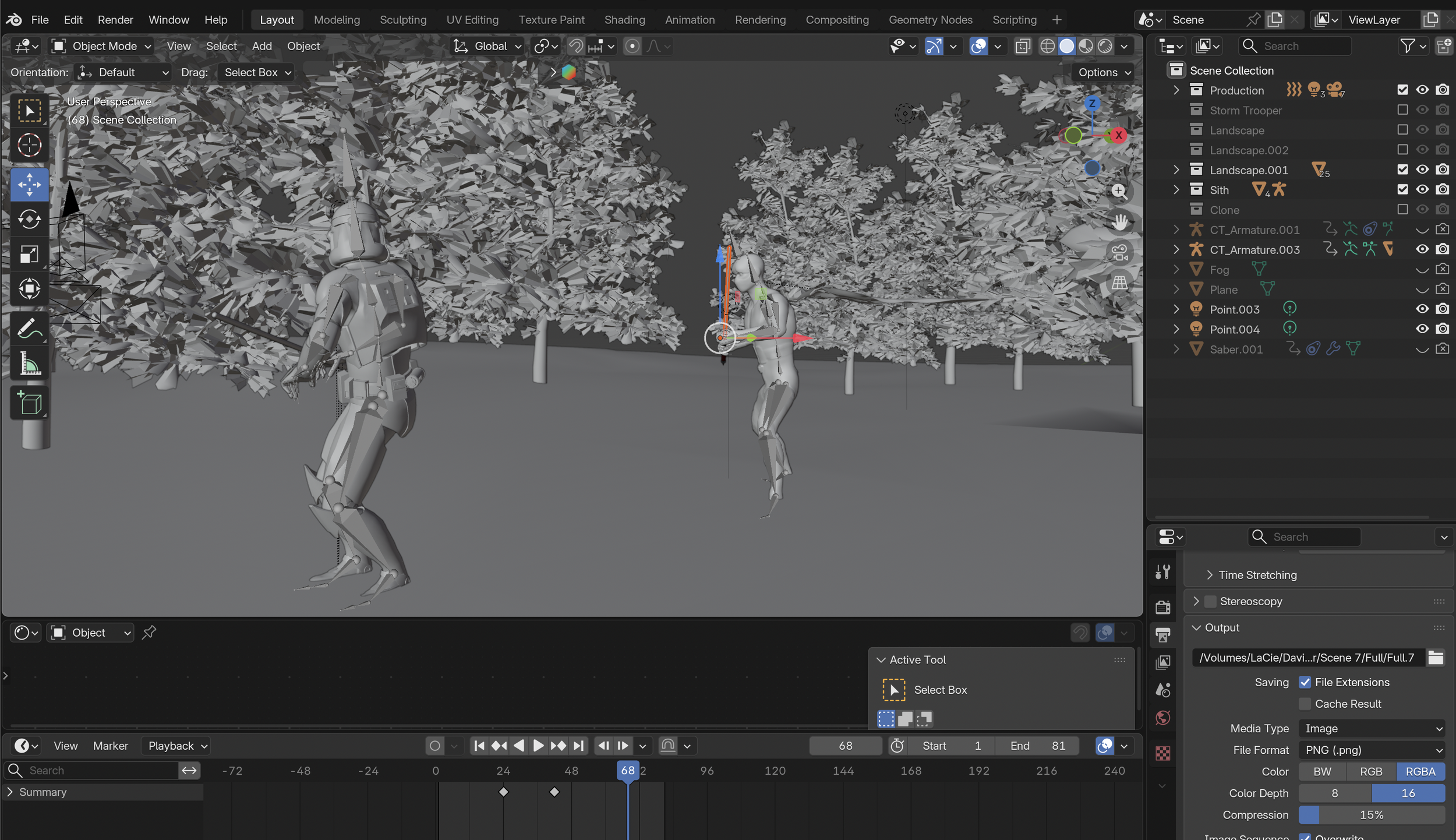Set color mode to RGB

pos(1370,772)
